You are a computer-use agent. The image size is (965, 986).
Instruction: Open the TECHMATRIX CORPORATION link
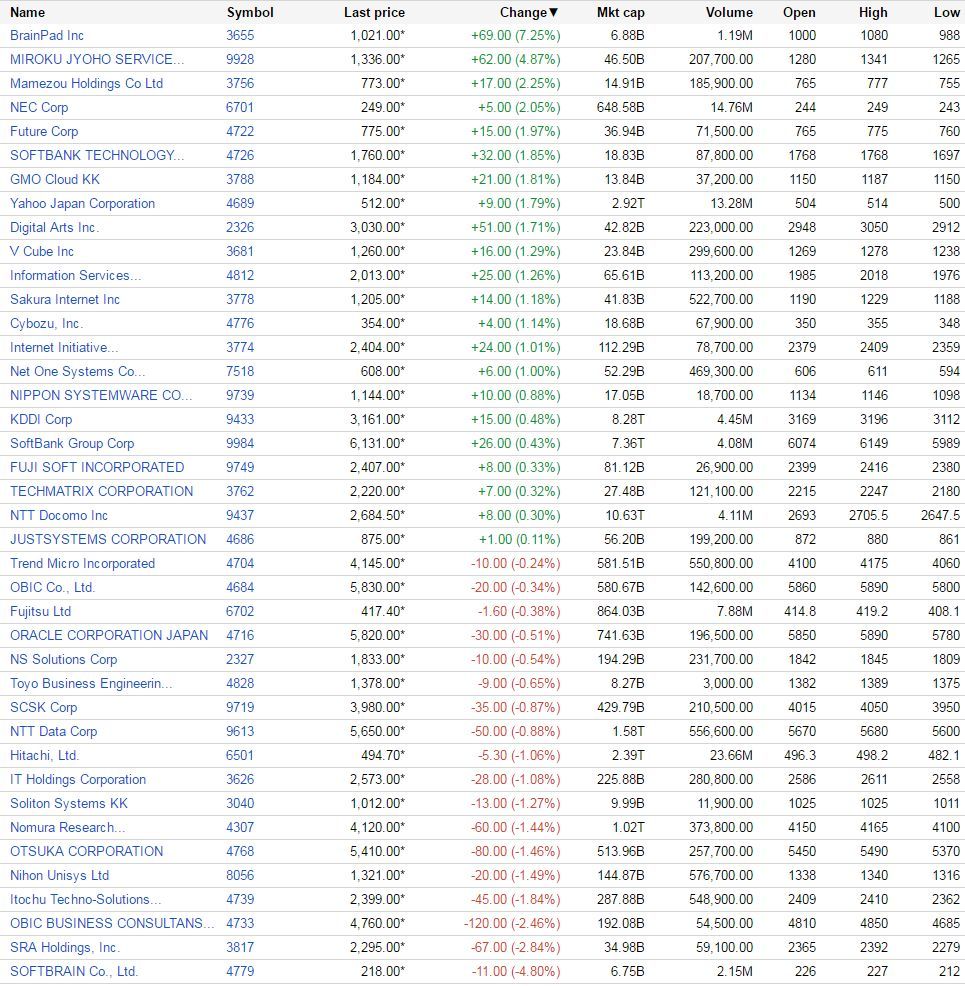point(101,491)
